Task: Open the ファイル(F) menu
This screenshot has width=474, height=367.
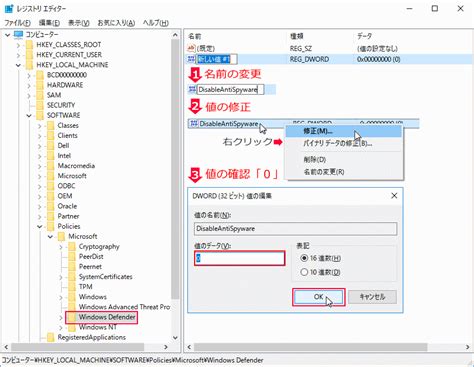Action: click(x=17, y=23)
